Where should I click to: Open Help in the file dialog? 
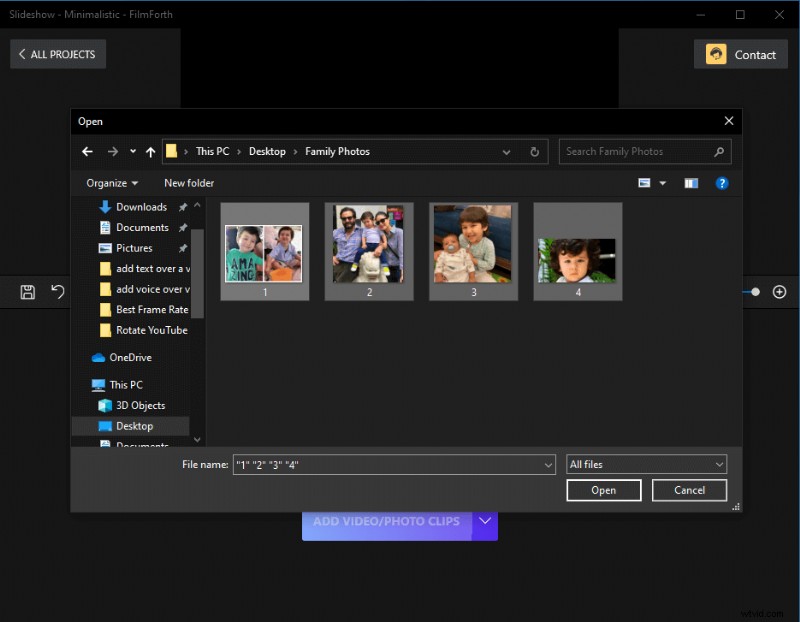tap(723, 183)
